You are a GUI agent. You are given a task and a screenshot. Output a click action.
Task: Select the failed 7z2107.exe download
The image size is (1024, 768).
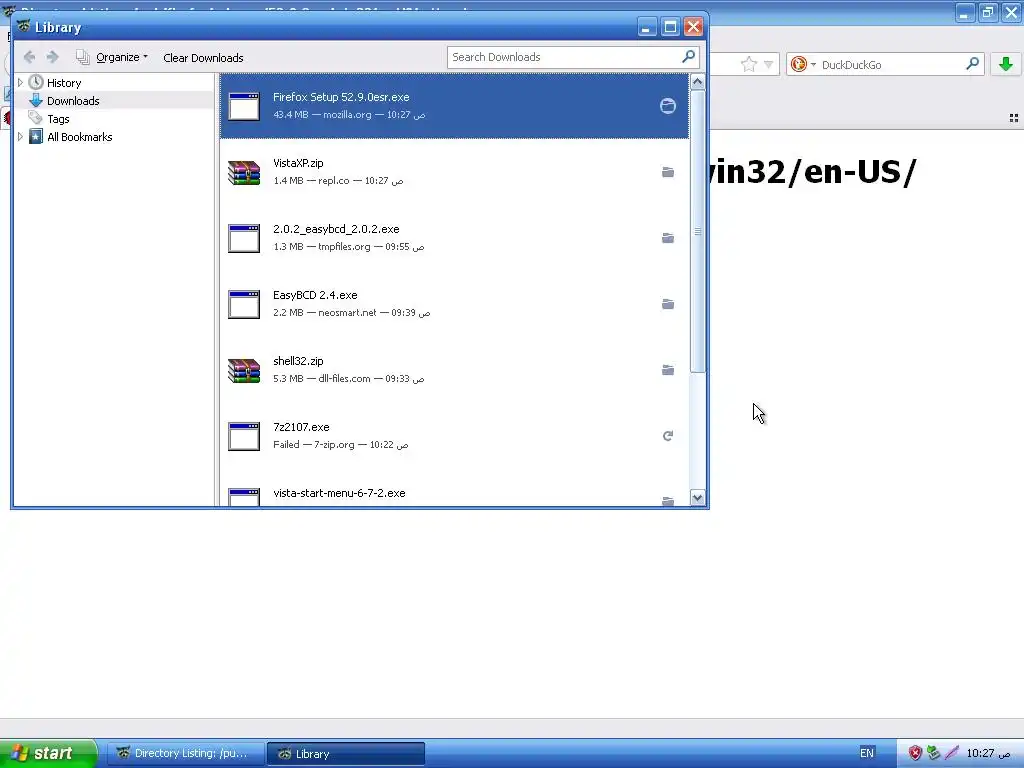coord(455,436)
